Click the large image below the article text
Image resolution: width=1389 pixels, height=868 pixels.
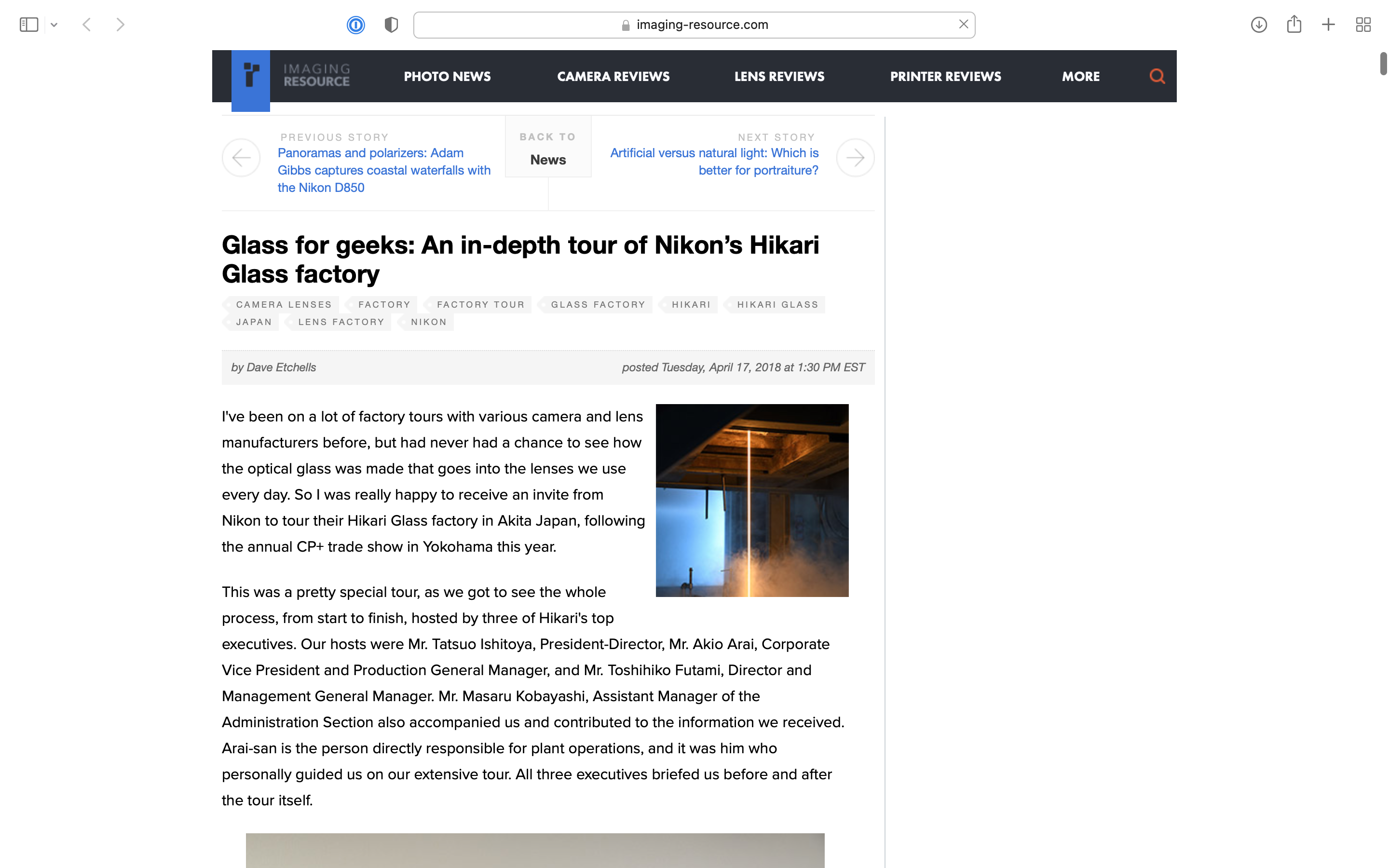pyautogui.click(x=535, y=850)
